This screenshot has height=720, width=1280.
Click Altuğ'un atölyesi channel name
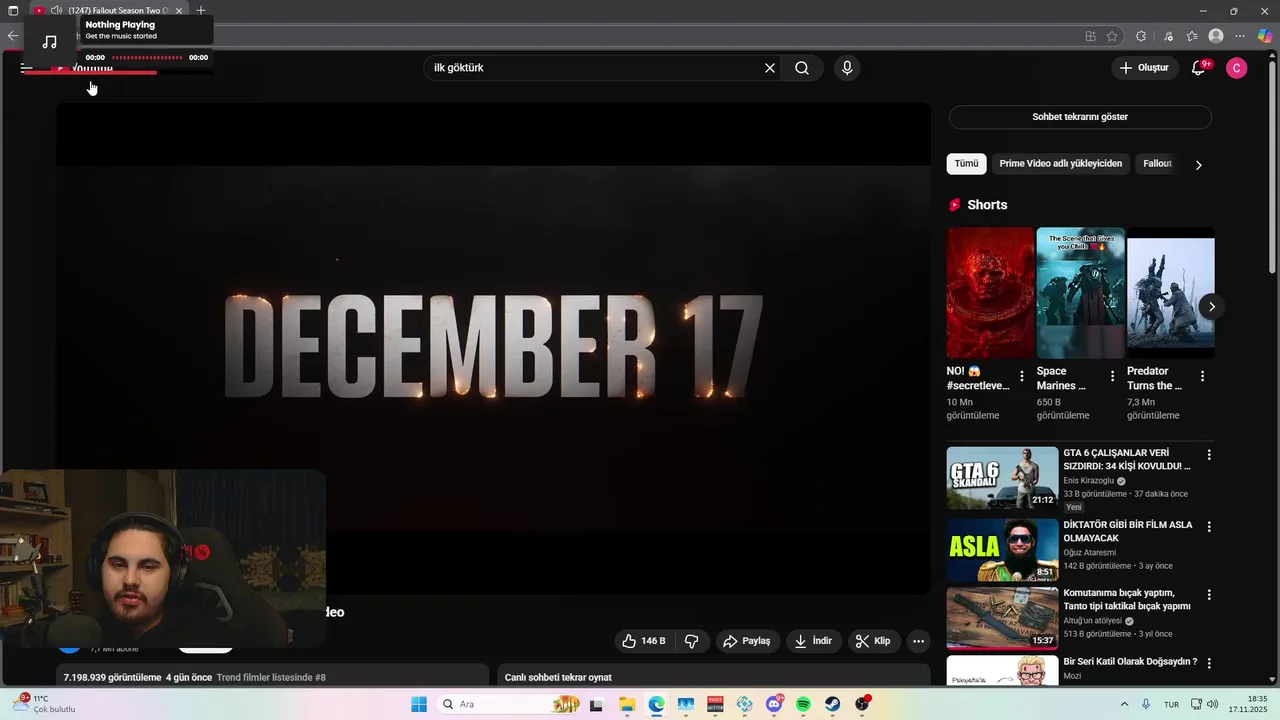click(x=1092, y=621)
